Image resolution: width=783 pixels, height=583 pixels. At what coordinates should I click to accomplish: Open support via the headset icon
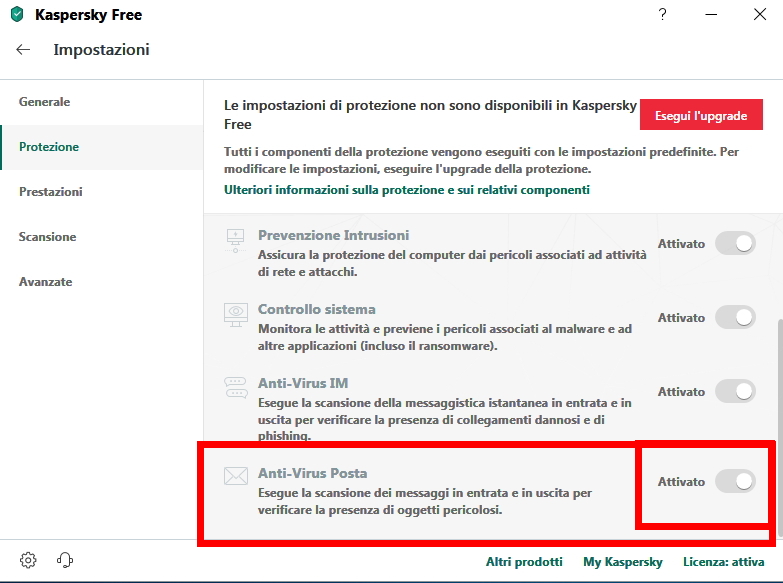click(65, 560)
